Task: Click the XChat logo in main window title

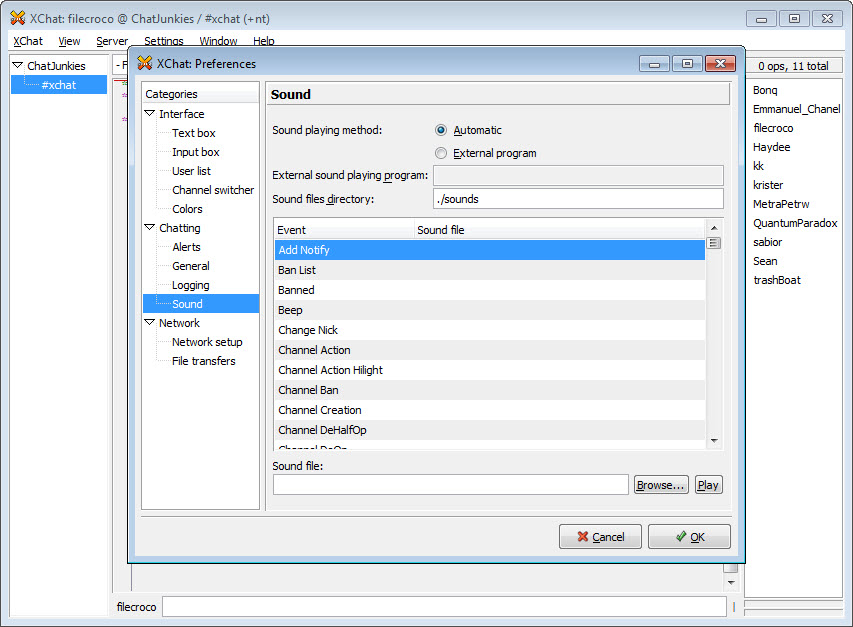Action: [17, 18]
